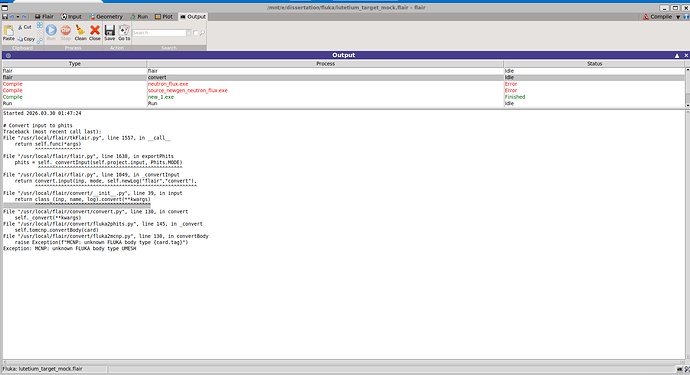Click the undo arrow icon
Viewport: 690px width, 375px height.
point(12,17)
